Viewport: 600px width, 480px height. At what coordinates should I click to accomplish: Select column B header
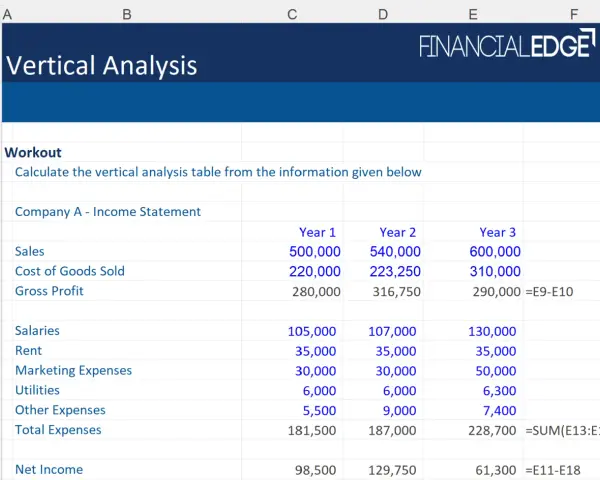click(127, 15)
